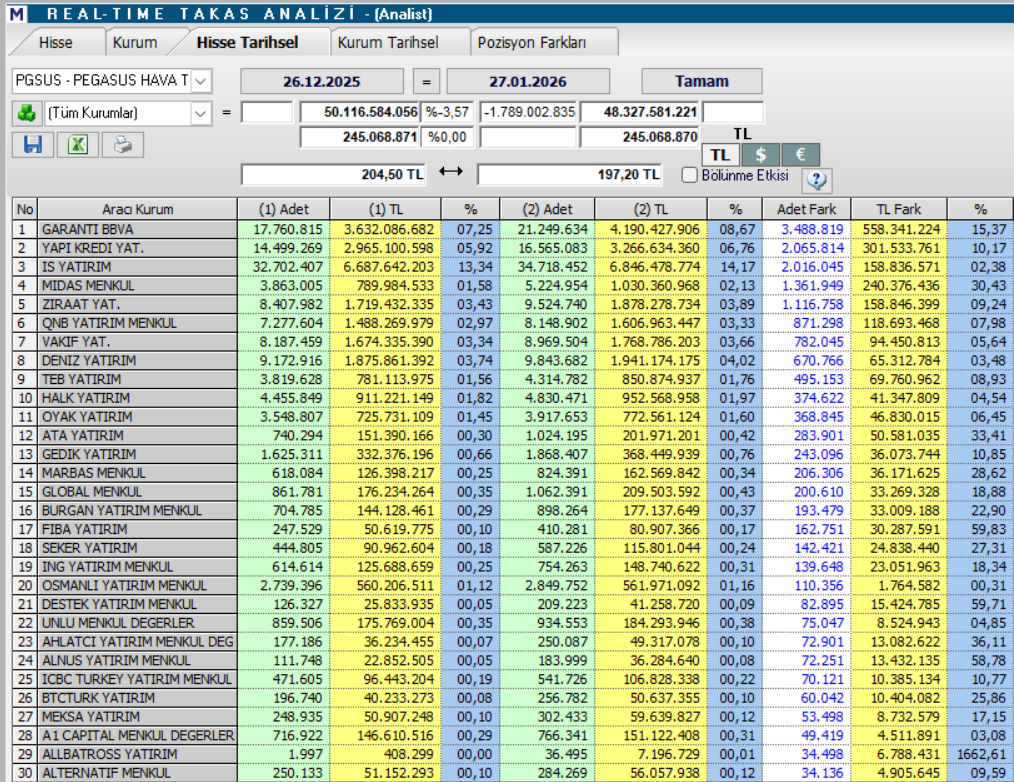The height and width of the screenshot is (782, 1014).
Task: Toggle Bölünme Etkisi checkbox off
Action: 689,175
